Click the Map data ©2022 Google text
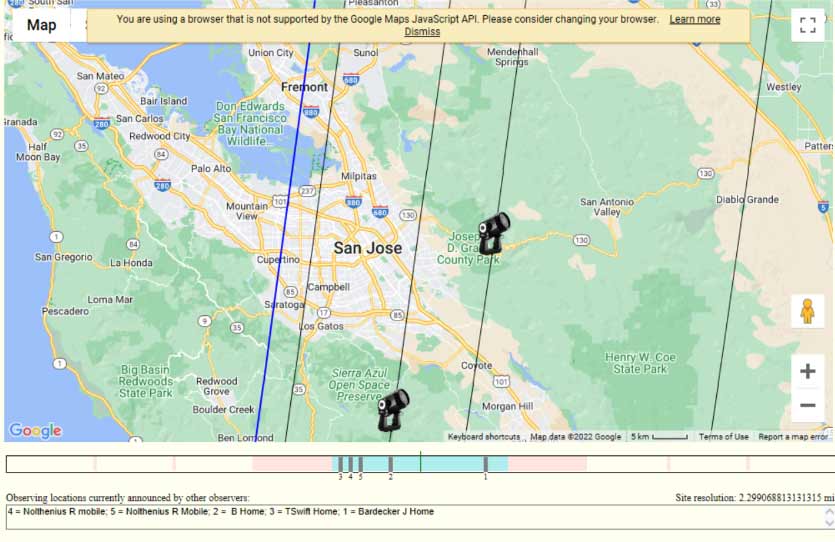Viewport: 835px width, 542px height. tap(576, 437)
